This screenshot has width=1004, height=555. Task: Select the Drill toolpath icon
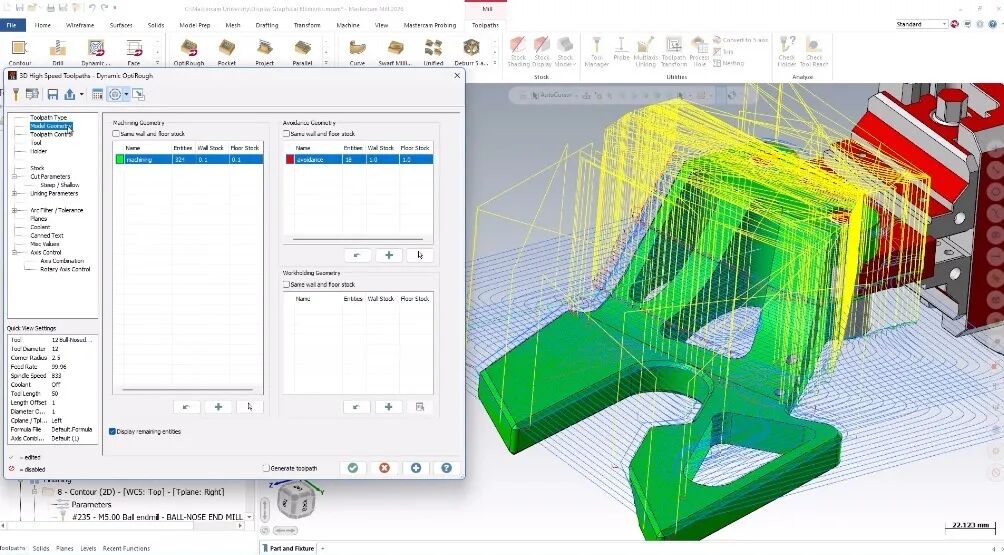[58, 52]
